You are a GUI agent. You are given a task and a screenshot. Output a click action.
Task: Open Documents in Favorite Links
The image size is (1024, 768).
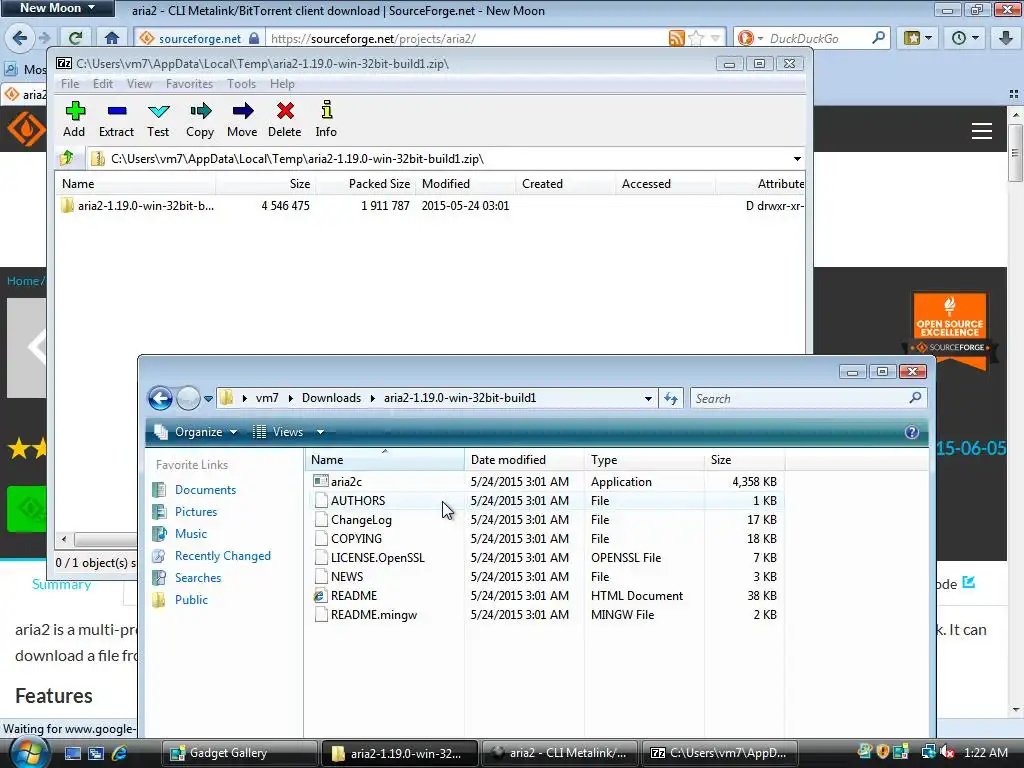pyautogui.click(x=205, y=490)
